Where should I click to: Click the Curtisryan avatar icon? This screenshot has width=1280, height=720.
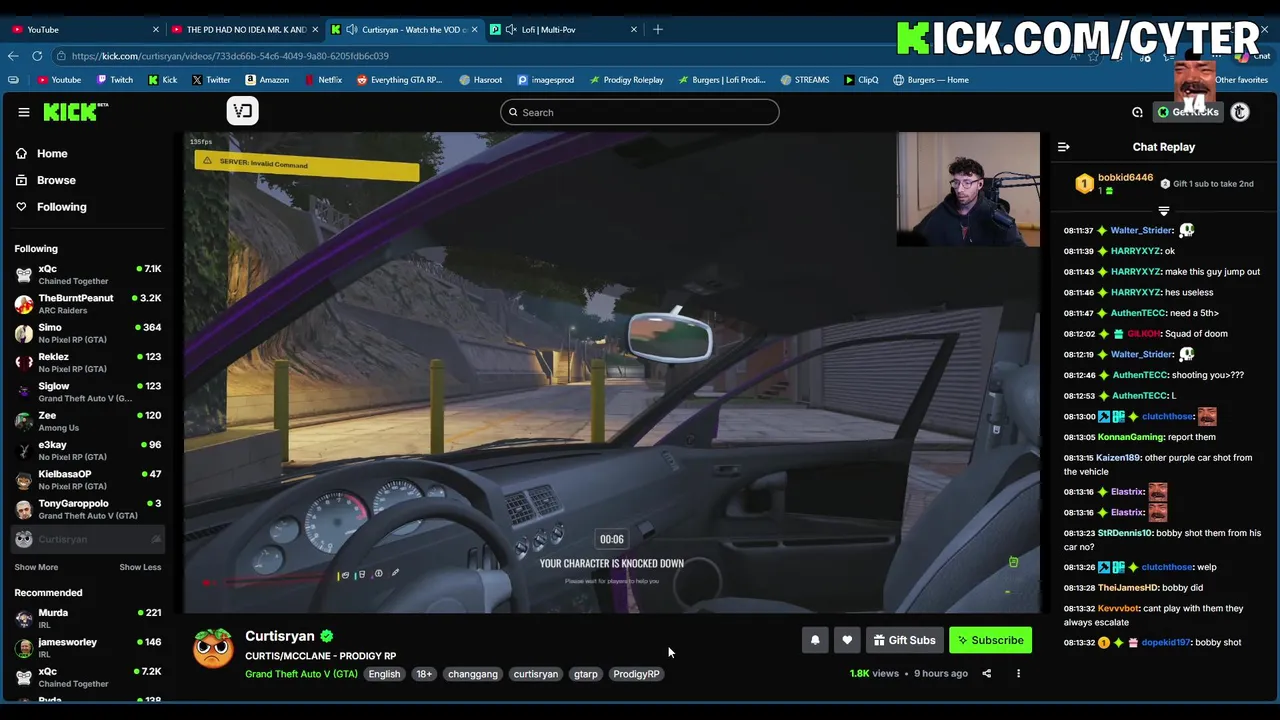pos(213,648)
